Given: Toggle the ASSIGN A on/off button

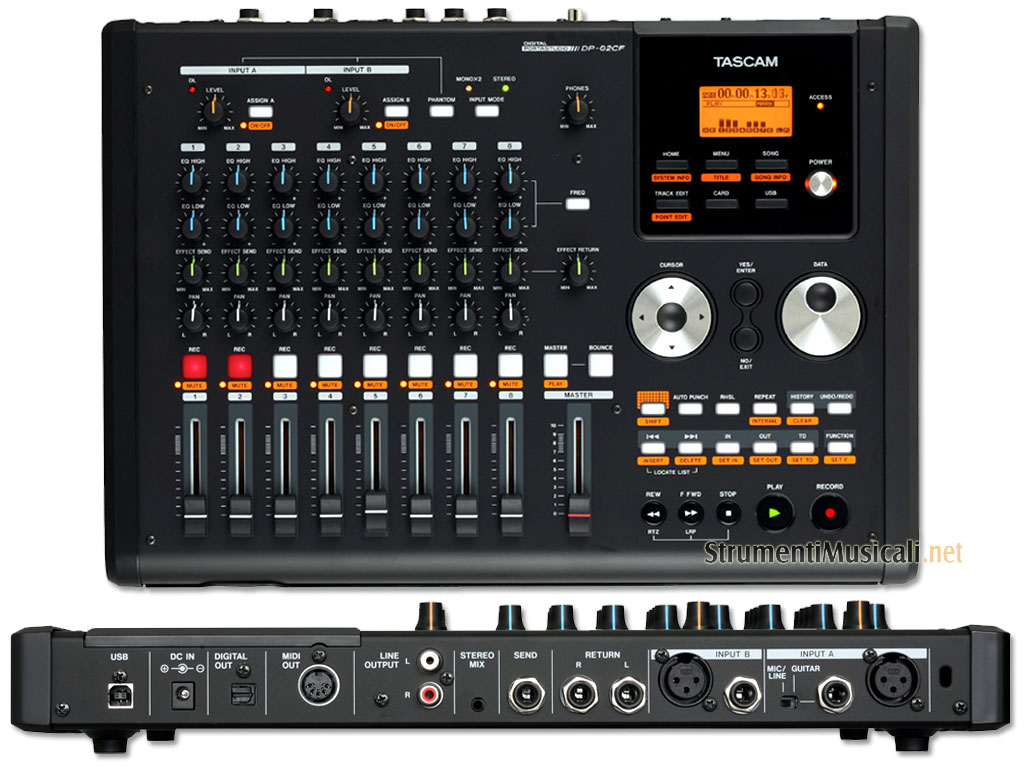Looking at the screenshot, I should coord(260,111).
